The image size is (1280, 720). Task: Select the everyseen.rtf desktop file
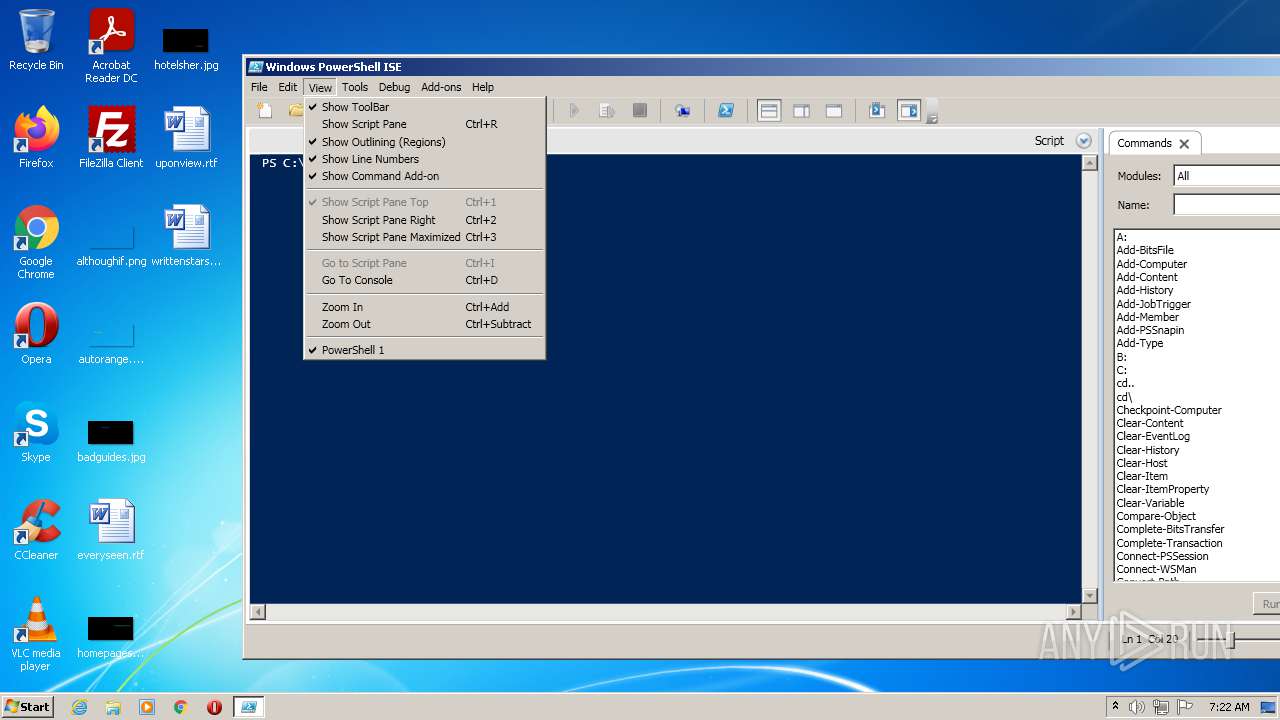point(111,530)
